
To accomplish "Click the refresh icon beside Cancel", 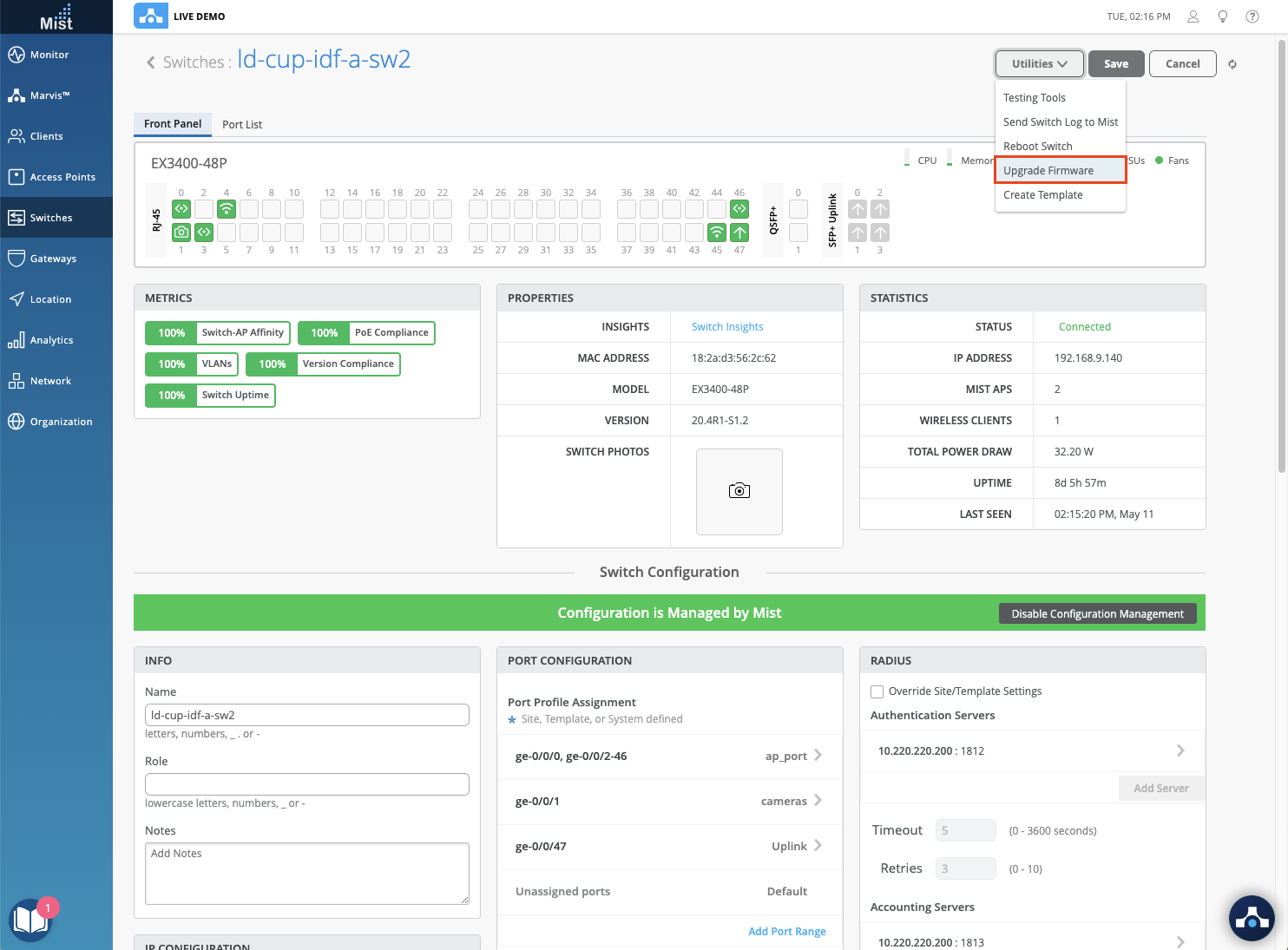I will 1232,64.
